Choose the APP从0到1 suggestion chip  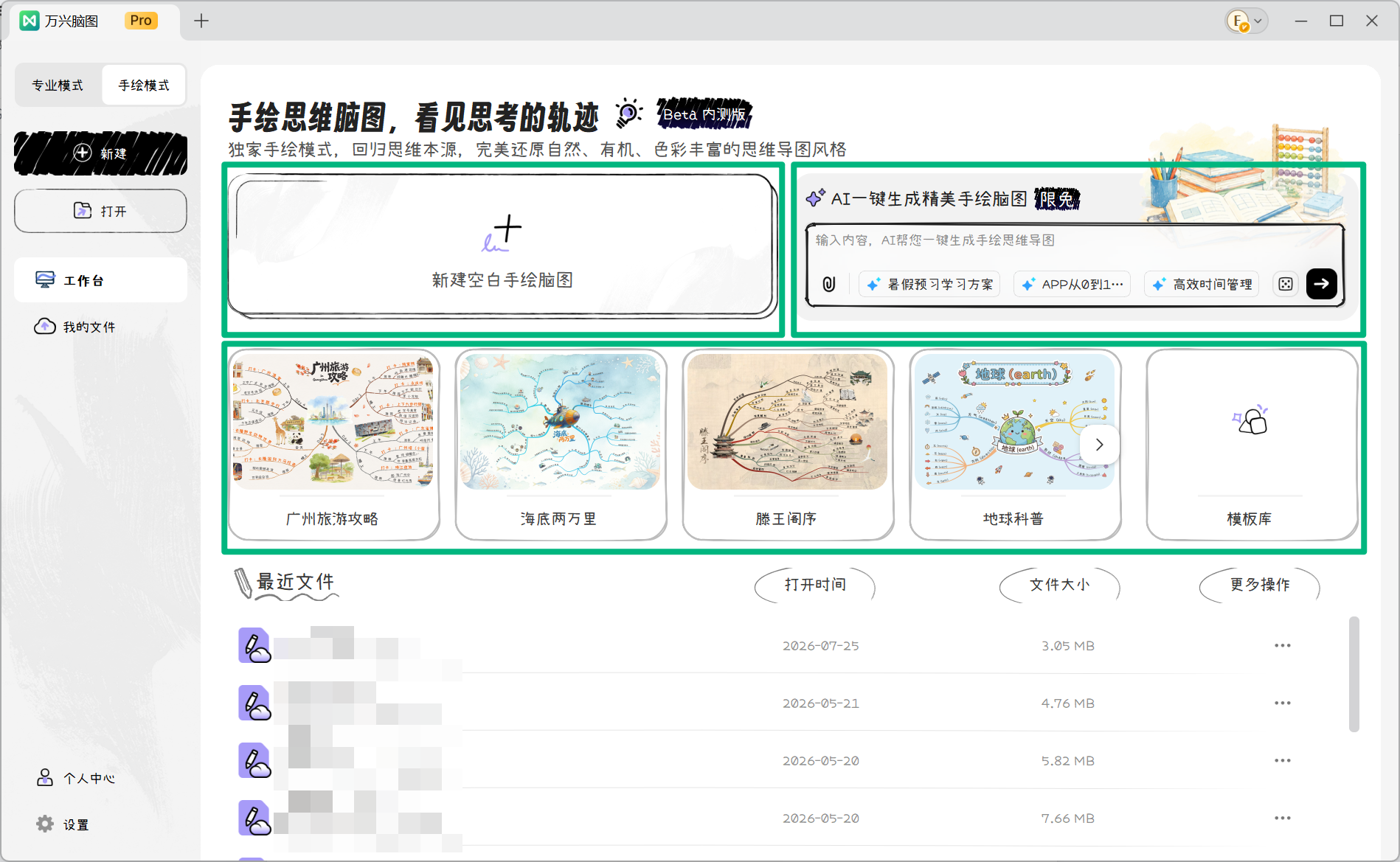point(1072,284)
